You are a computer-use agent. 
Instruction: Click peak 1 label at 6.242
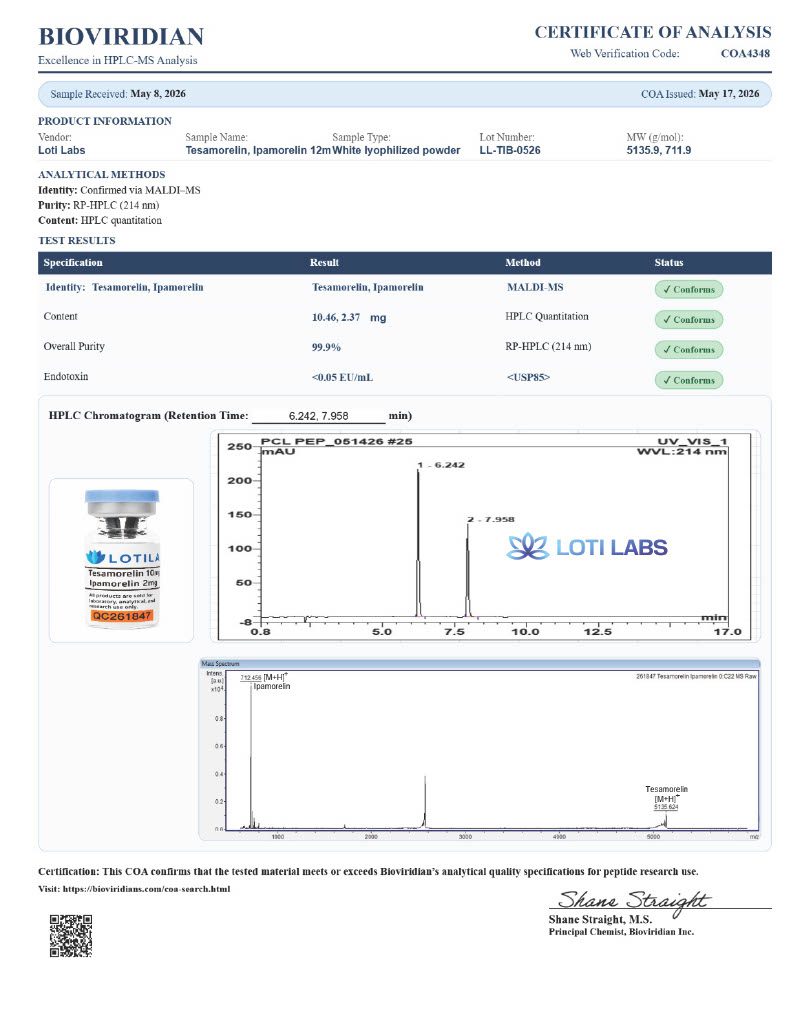(442, 465)
